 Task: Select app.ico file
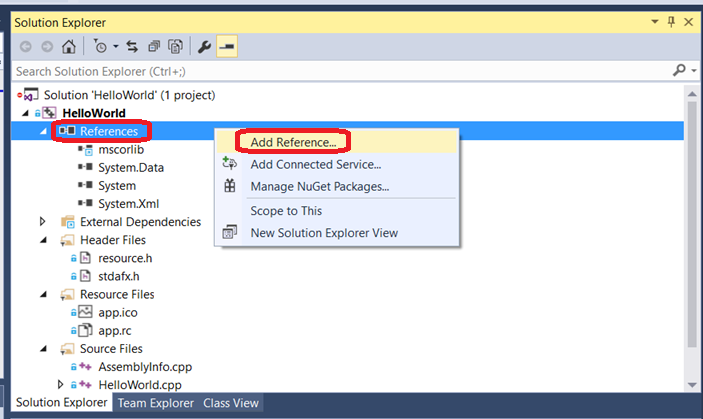tap(118, 312)
